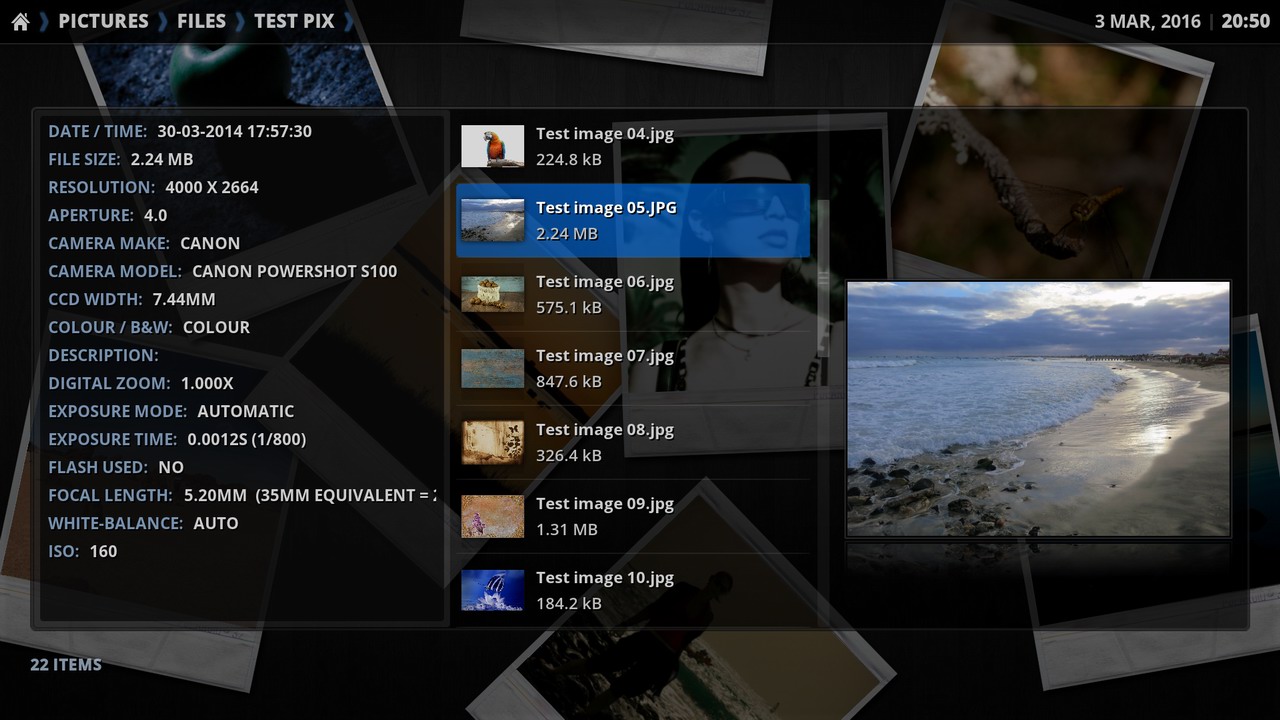Pick the sepia thumbnail of Test image 08
1280x720 pixels.
pos(492,442)
